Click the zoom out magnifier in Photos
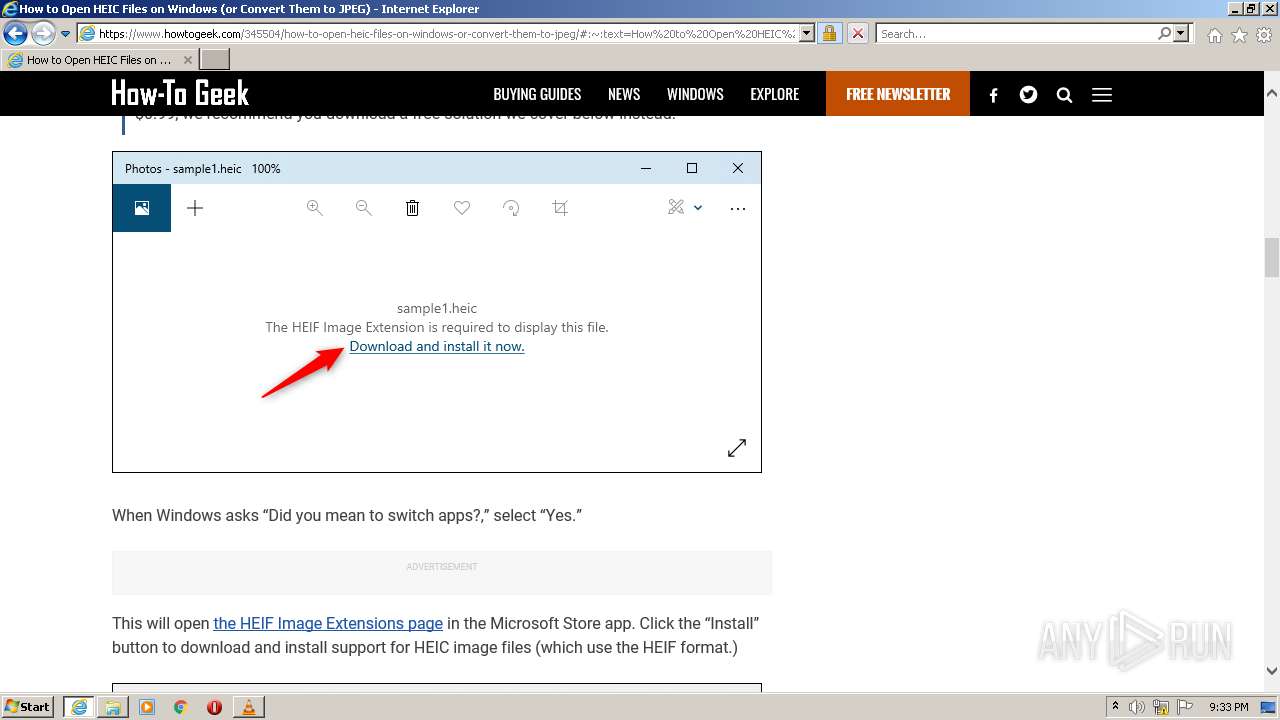Image resolution: width=1280 pixels, height=720 pixels. [x=363, y=208]
